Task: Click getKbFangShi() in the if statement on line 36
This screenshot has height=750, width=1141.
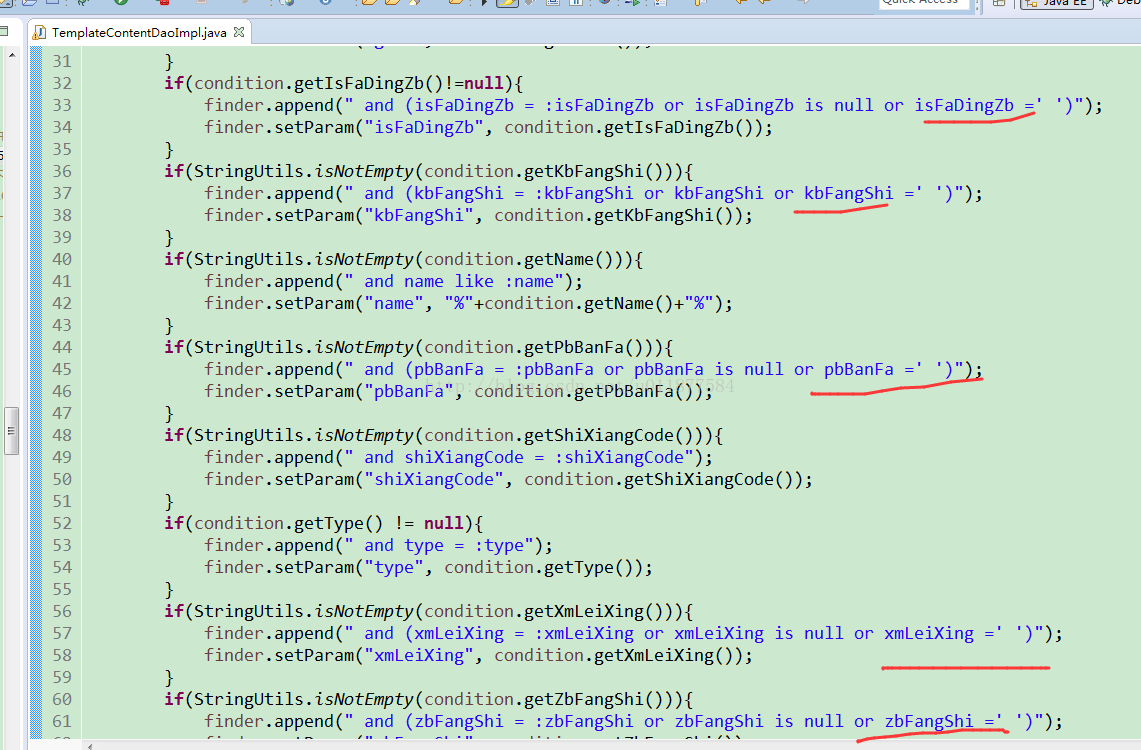Action: [593, 171]
